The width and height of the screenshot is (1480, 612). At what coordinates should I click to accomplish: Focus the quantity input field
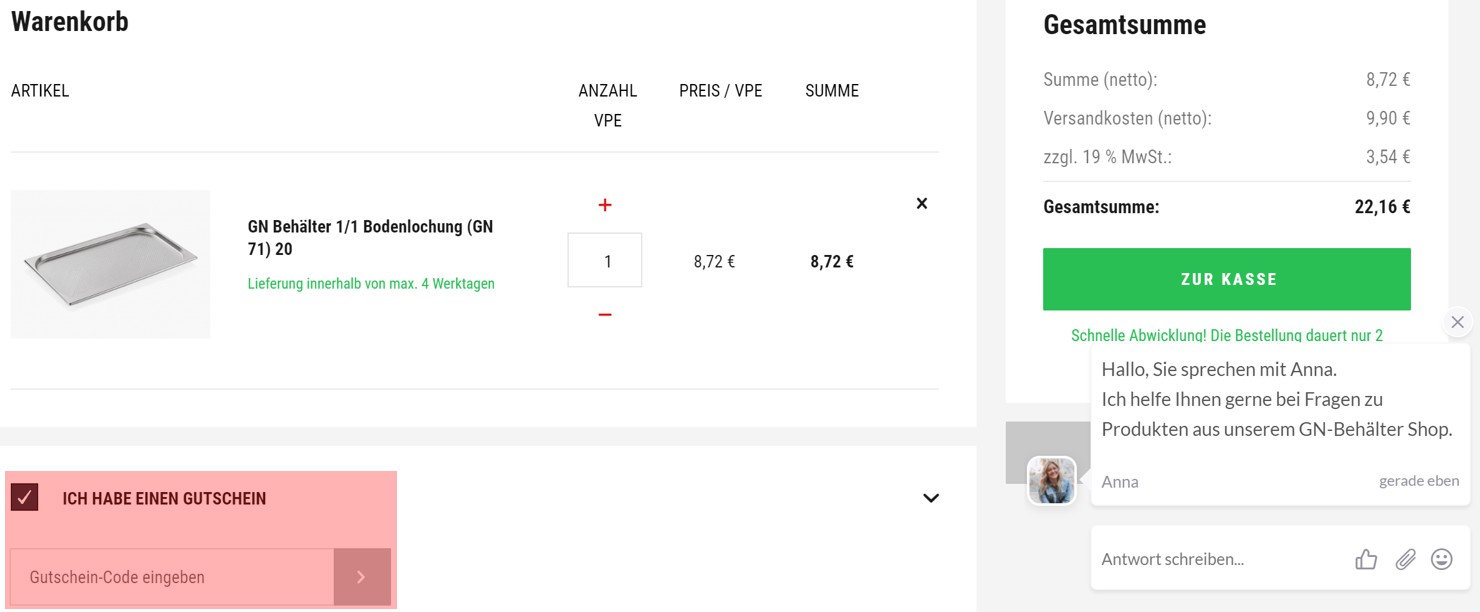pos(605,261)
